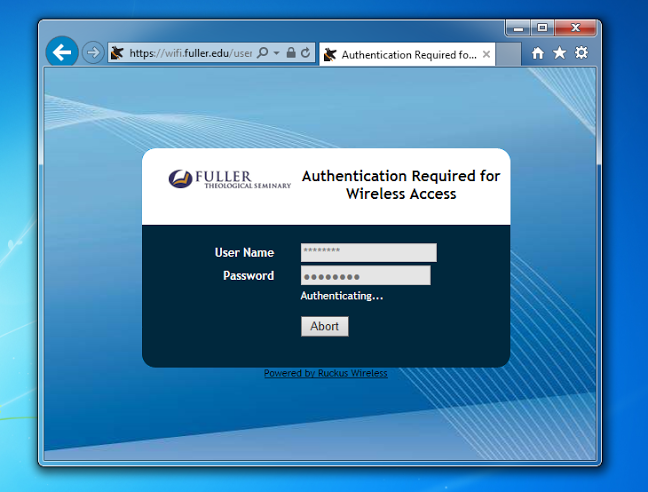
Task: Click the Password label
Action: [248, 276]
